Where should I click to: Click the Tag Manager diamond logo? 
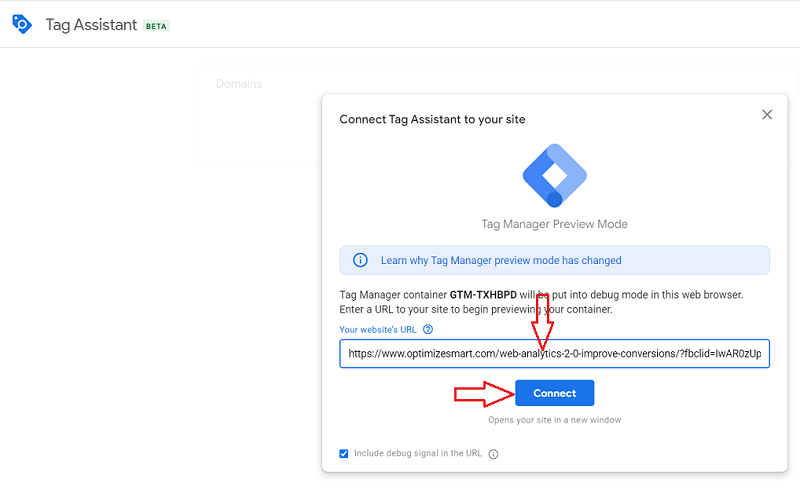pos(555,176)
